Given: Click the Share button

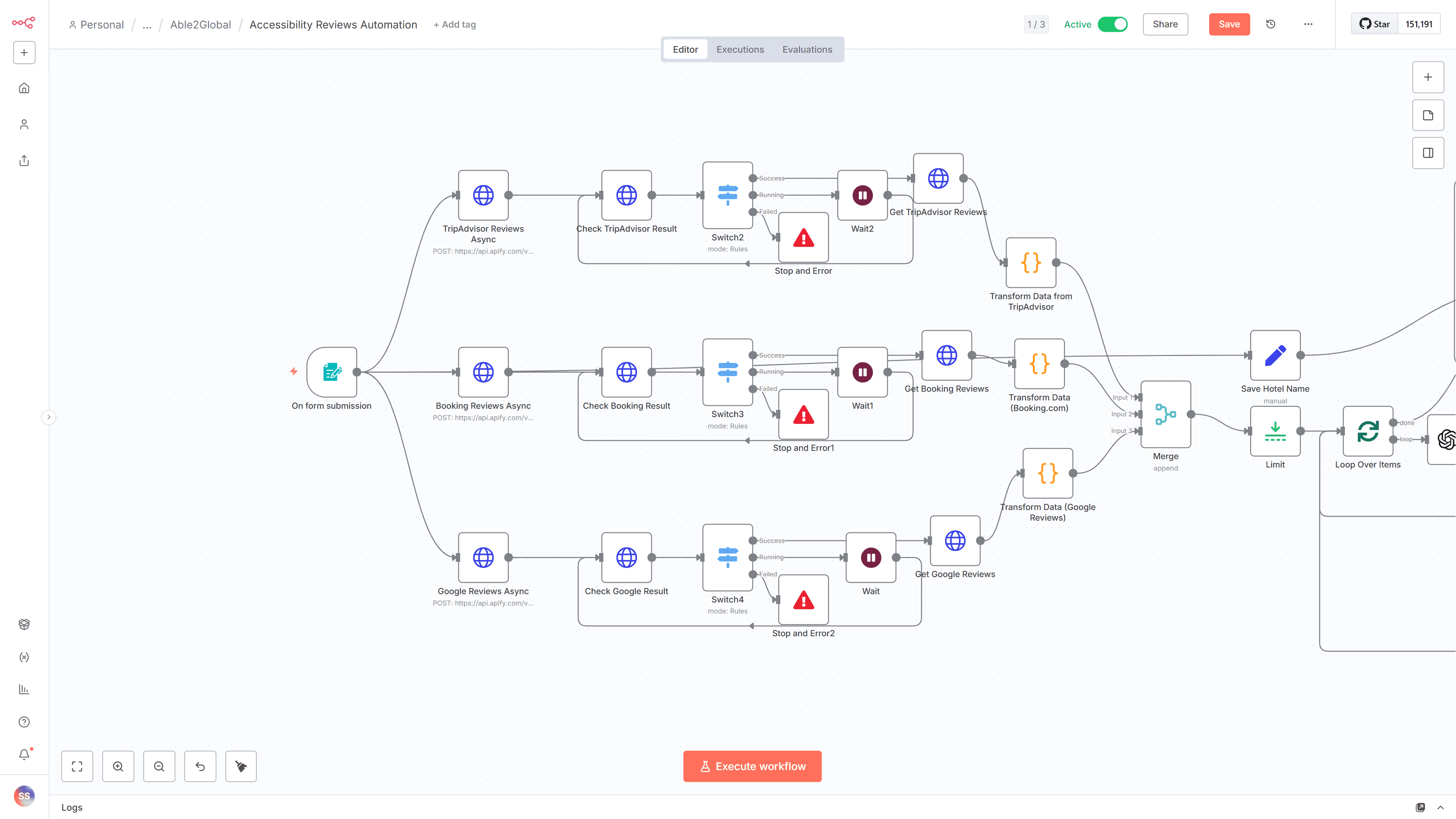Looking at the screenshot, I should [1165, 24].
